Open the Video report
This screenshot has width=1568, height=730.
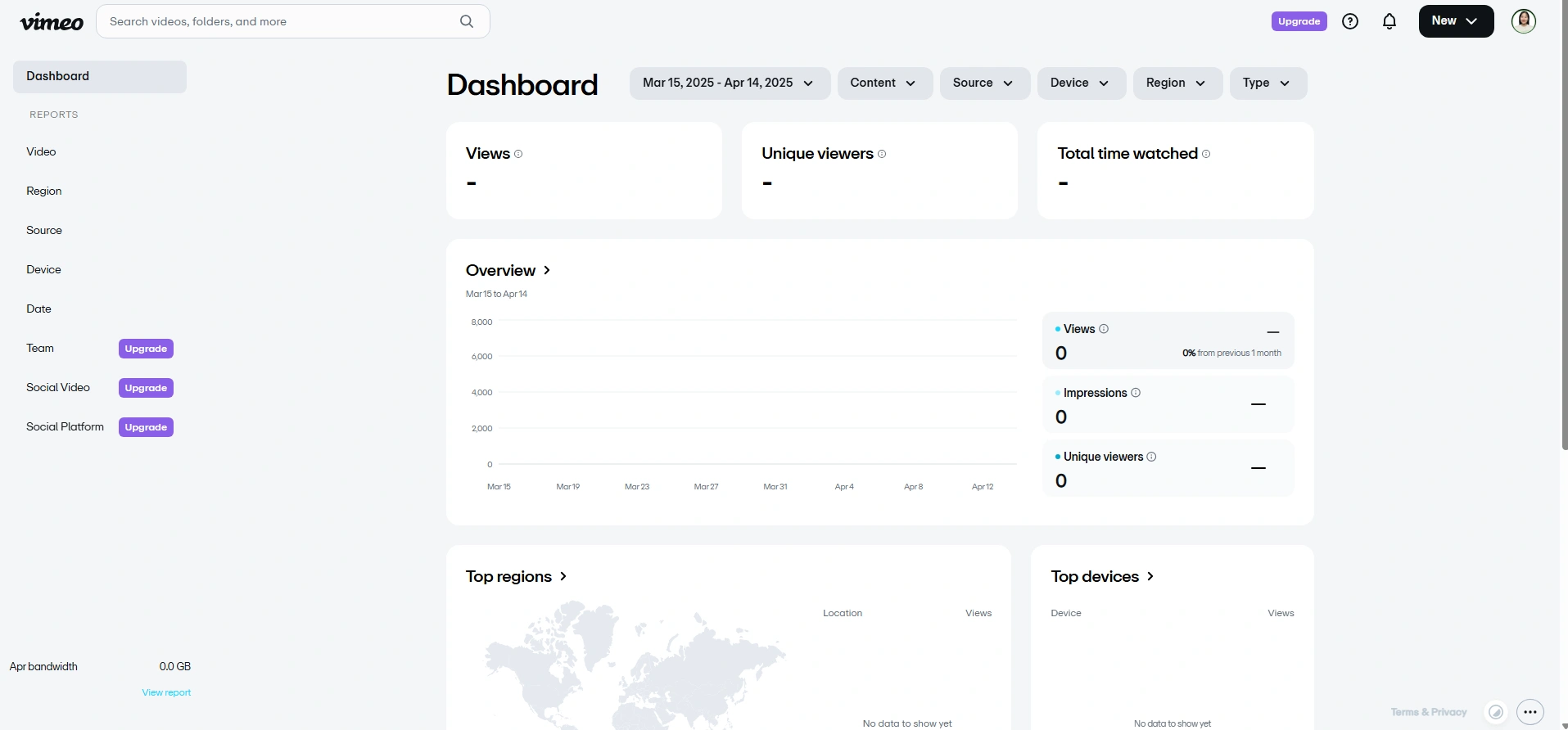[x=41, y=152]
